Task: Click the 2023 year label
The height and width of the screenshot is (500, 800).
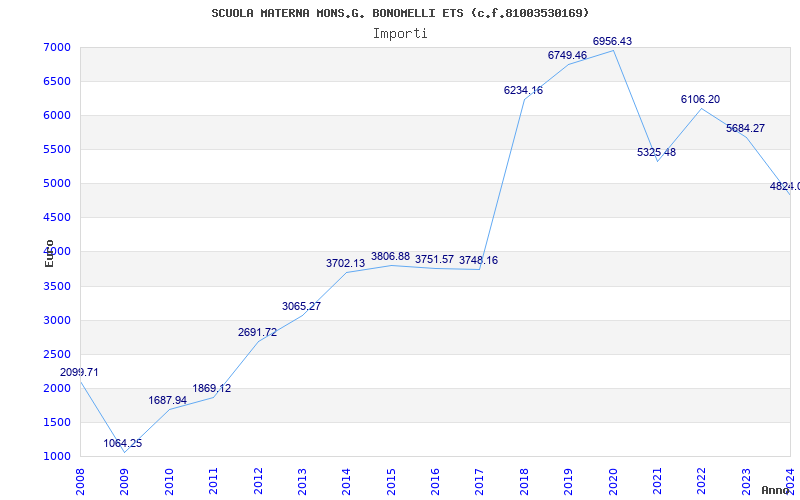Action: coord(746,482)
